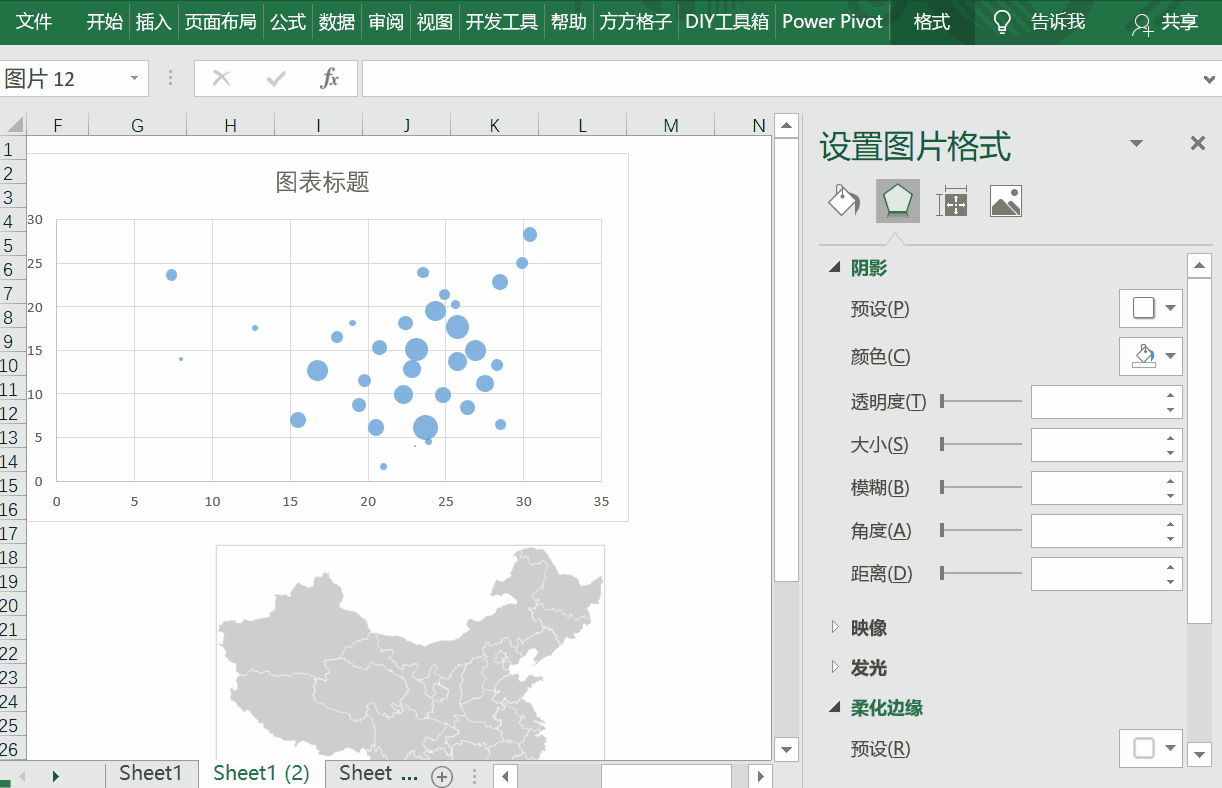Click the Select All corner triangle
This screenshot has width=1222, height=788.
tap(14, 125)
